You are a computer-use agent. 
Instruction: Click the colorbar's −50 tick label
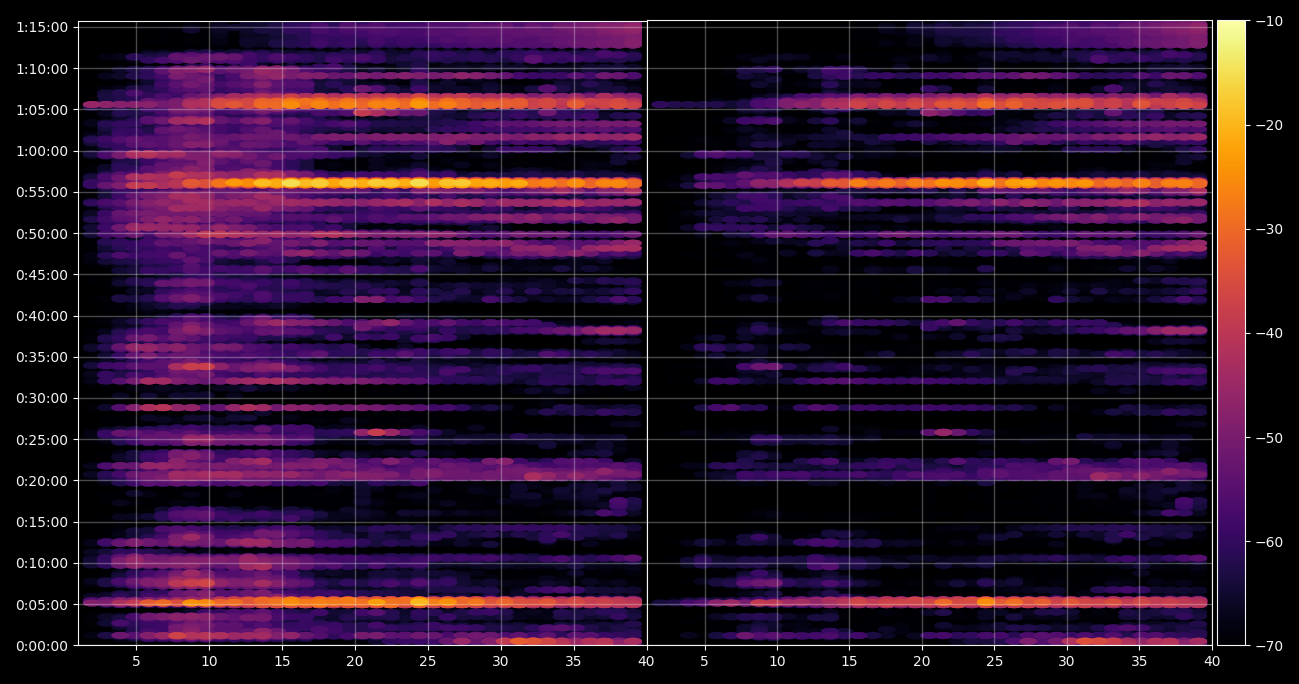1268,438
